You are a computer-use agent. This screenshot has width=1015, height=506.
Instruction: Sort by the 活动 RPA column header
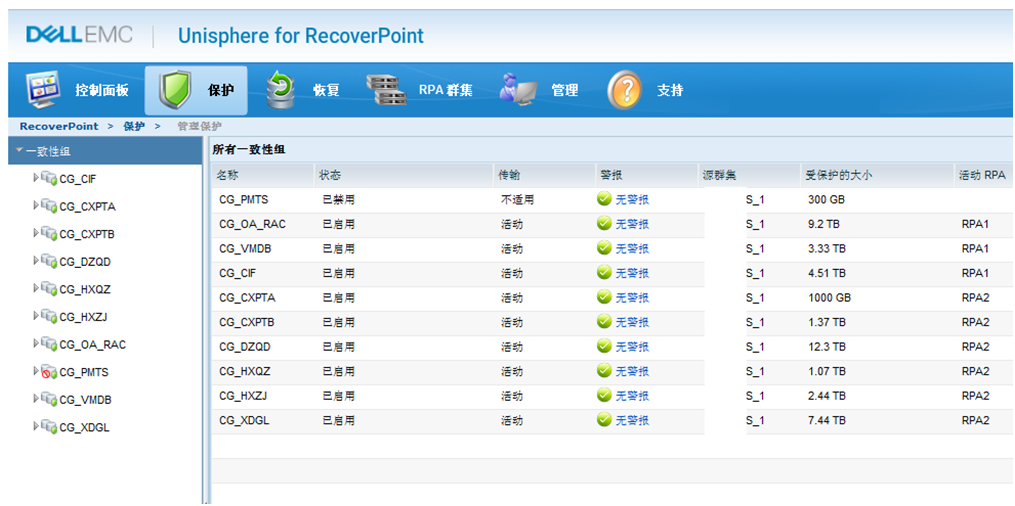(x=984, y=175)
